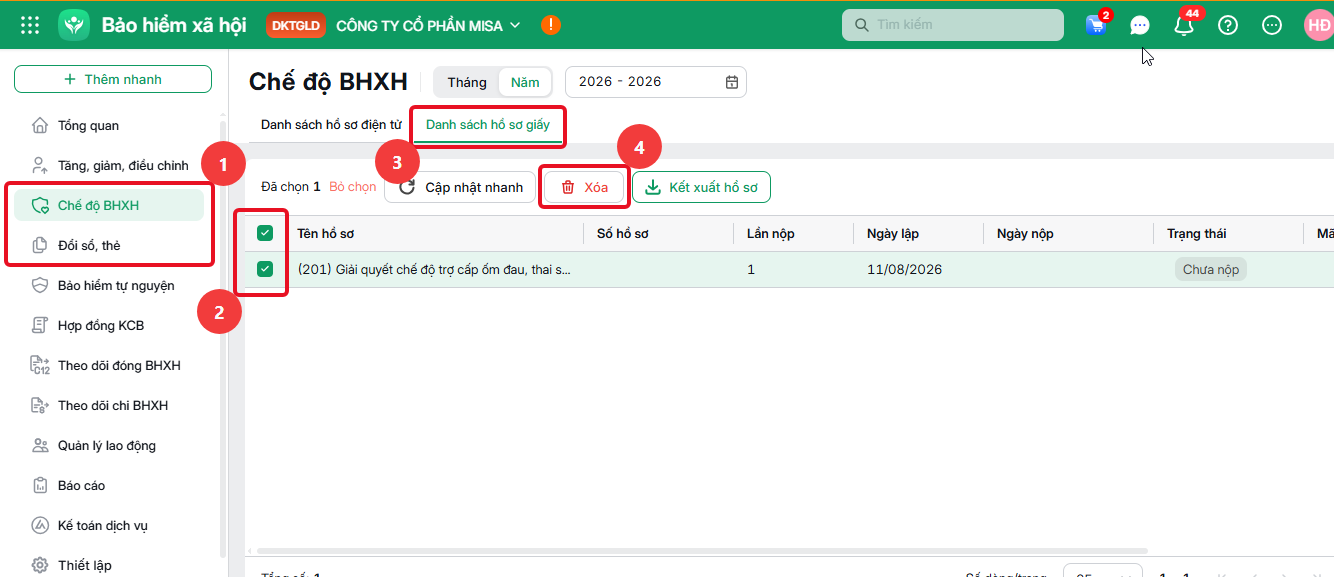The image size is (1334, 577).
Task: Click the Theo dõi chi BHXH file icon
Action: (40, 405)
